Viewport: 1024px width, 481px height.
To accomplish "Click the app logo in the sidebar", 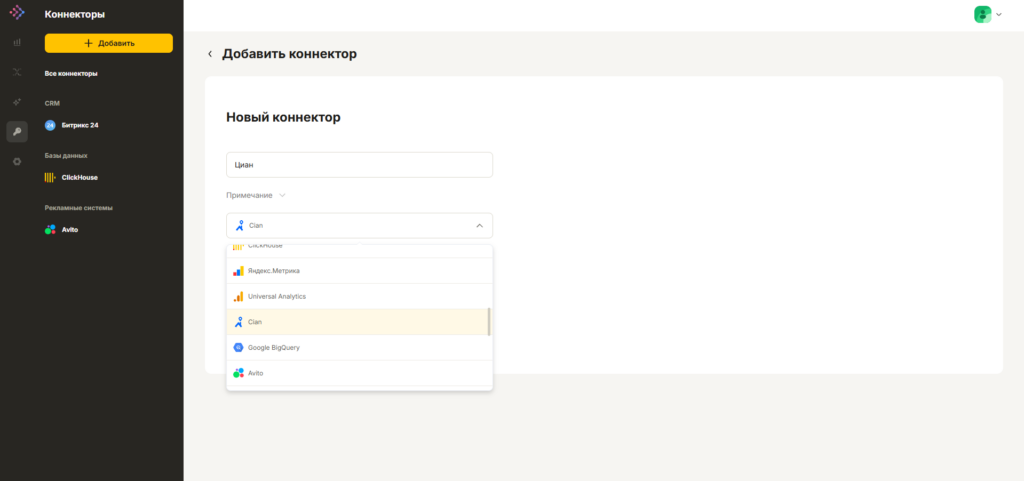I will pyautogui.click(x=17, y=12).
